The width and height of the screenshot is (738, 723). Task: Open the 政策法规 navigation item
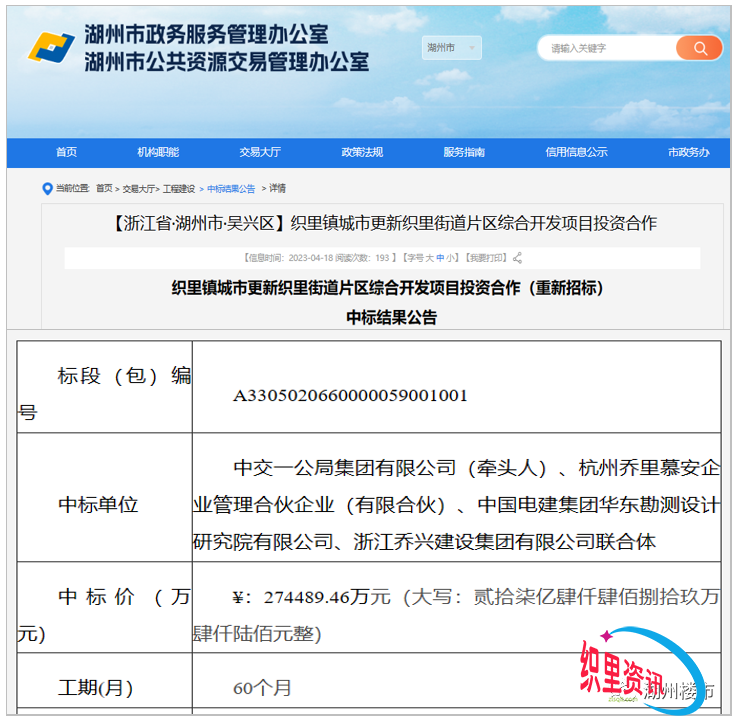(x=362, y=152)
